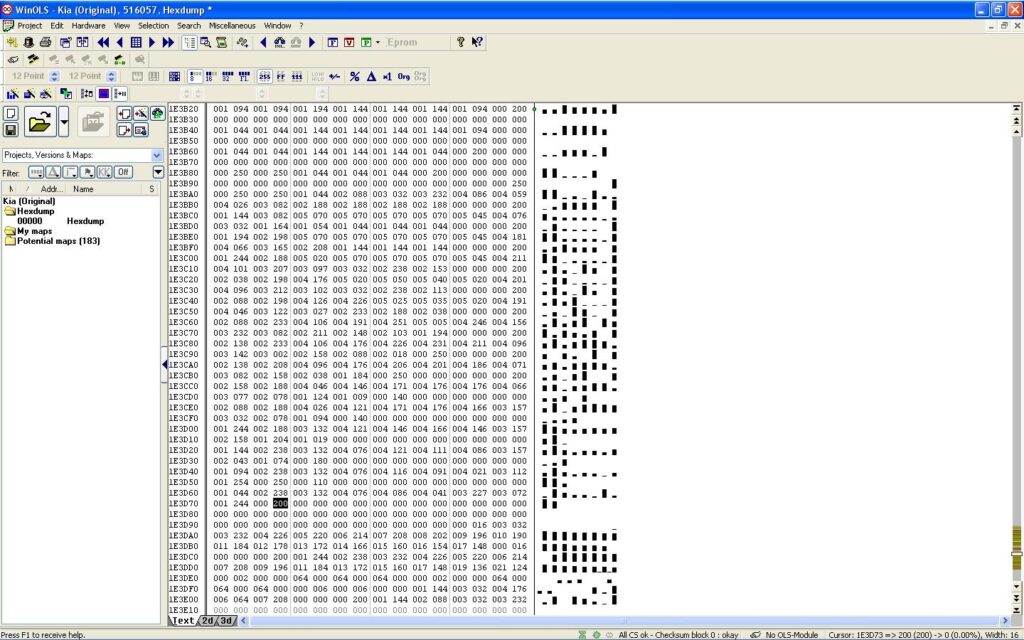Click the first 12 Point font size stepper
This screenshot has height=640, width=1024.
[x=55, y=76]
